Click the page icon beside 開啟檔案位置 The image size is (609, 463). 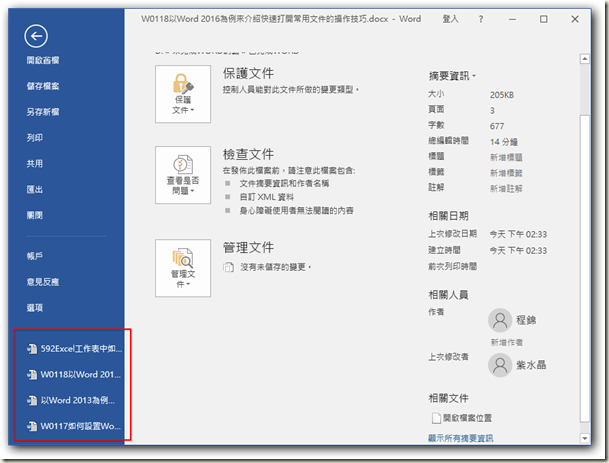click(436, 418)
